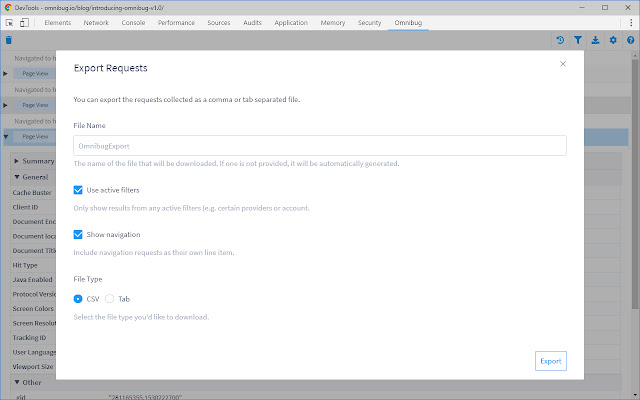Minimize the DevTools window
Screen dimensions: 640x400
(582, 7)
